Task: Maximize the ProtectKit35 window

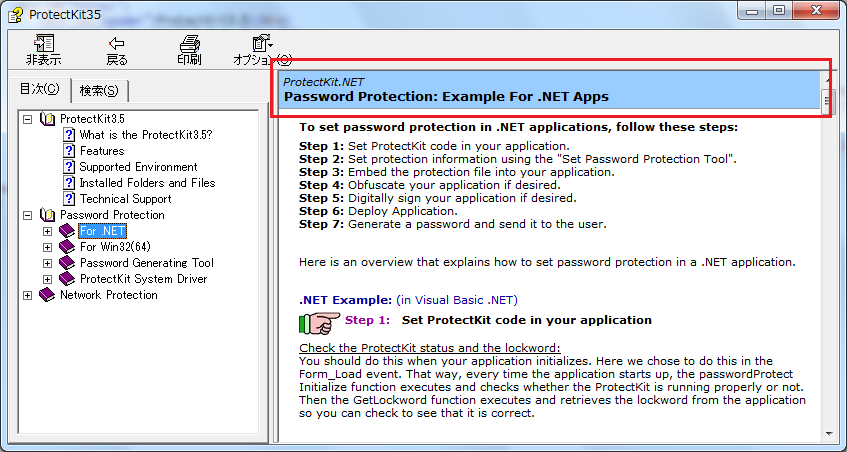Action: pyautogui.click(x=779, y=11)
